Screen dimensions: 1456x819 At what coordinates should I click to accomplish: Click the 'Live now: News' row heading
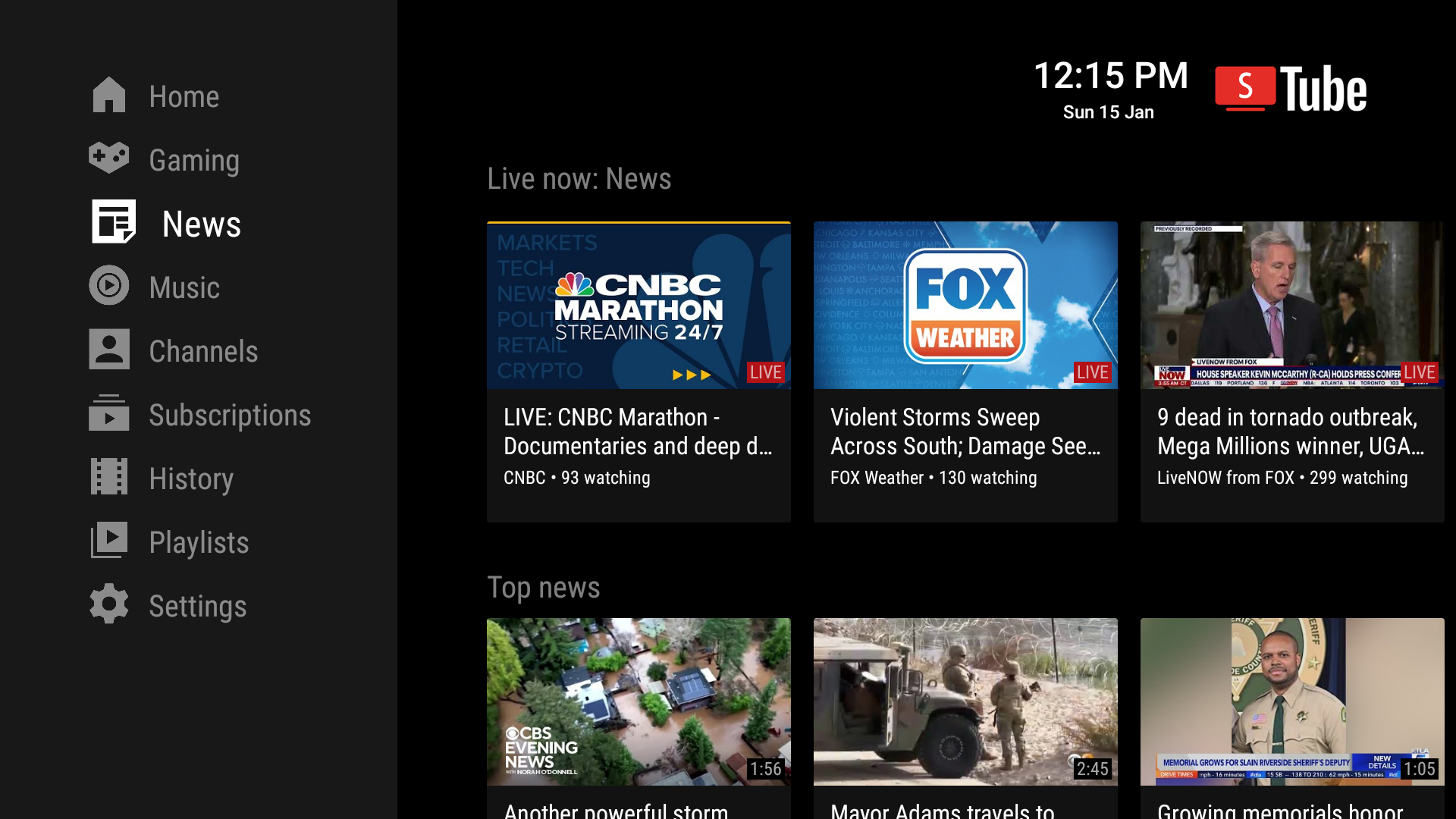579,179
